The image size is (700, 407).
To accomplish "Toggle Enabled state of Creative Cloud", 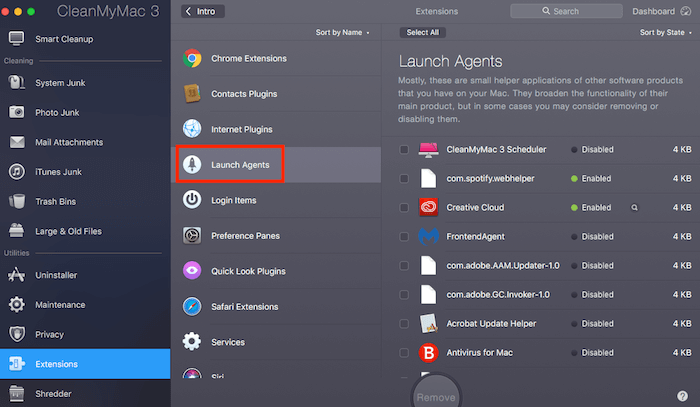I will click(x=591, y=208).
